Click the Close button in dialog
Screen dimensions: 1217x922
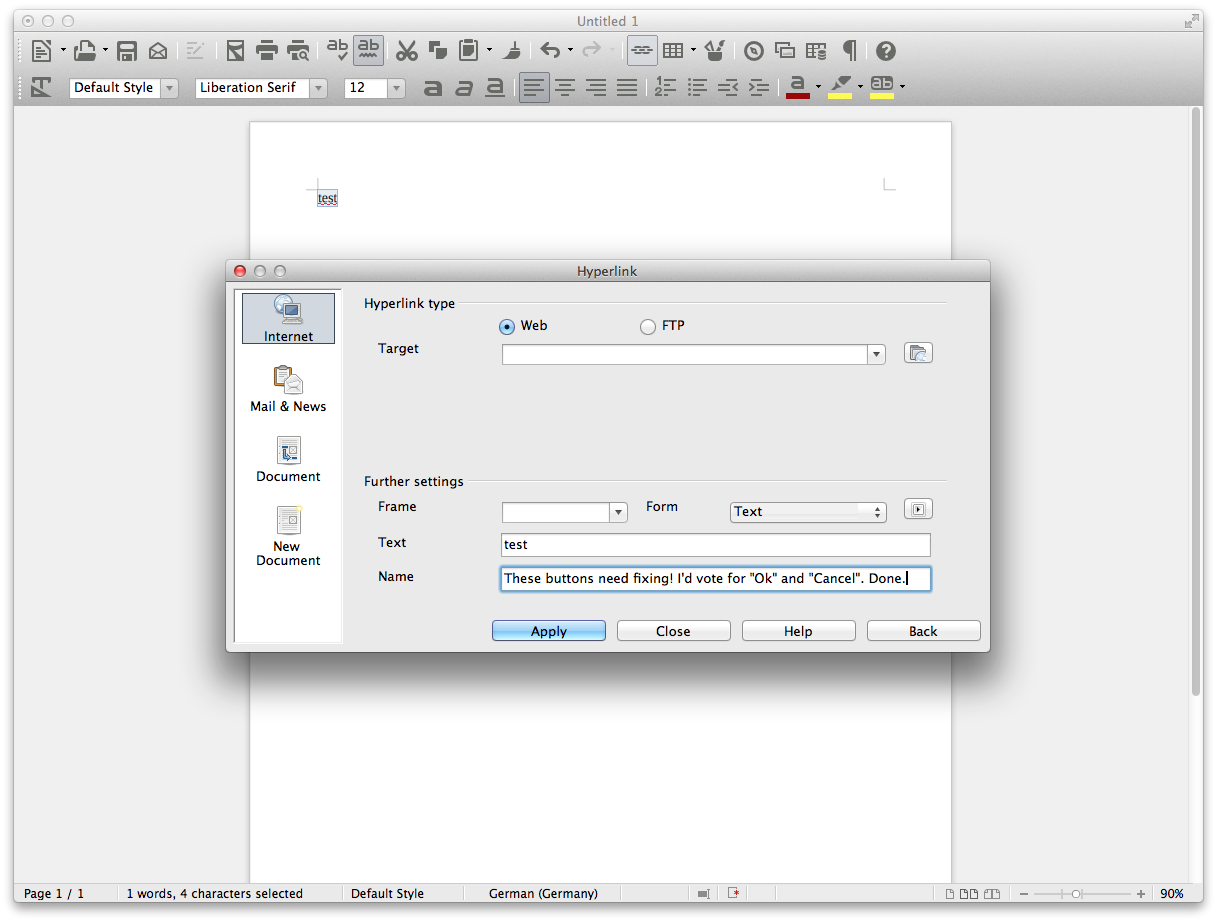pyautogui.click(x=673, y=631)
